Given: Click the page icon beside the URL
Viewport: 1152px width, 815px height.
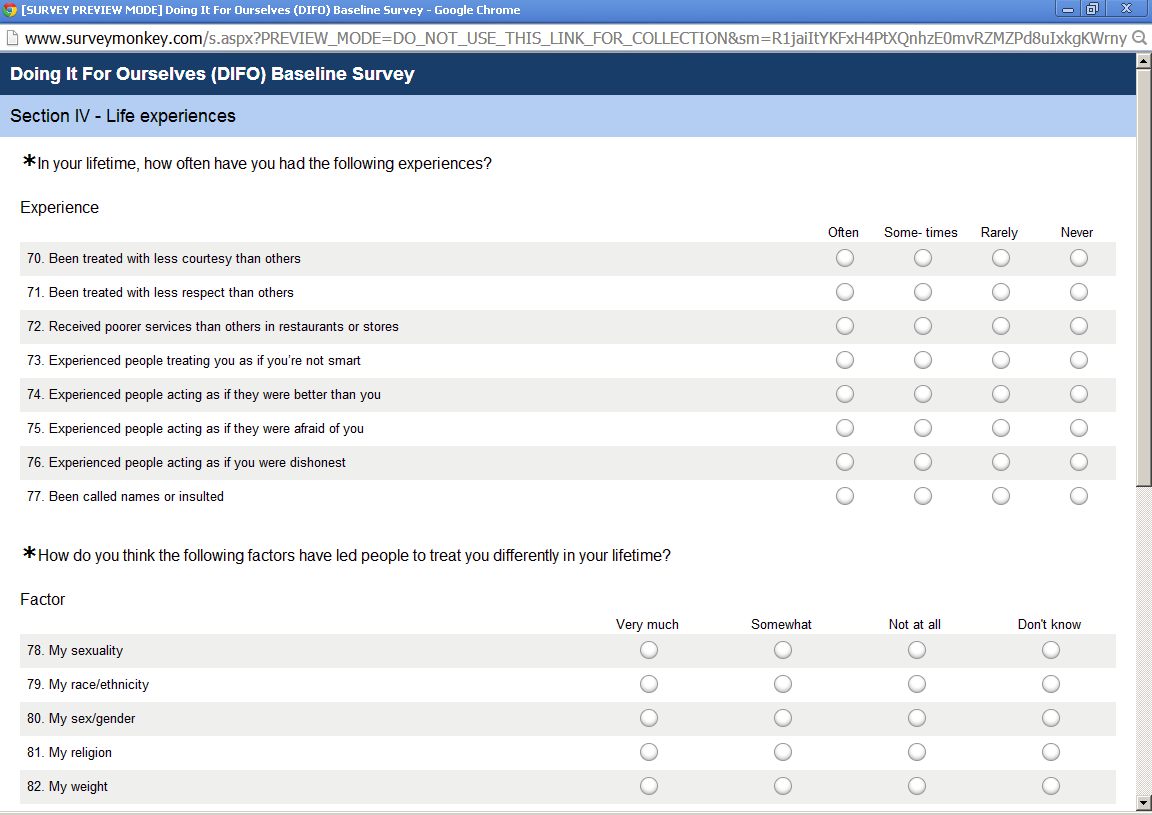Looking at the screenshot, I should (11, 38).
